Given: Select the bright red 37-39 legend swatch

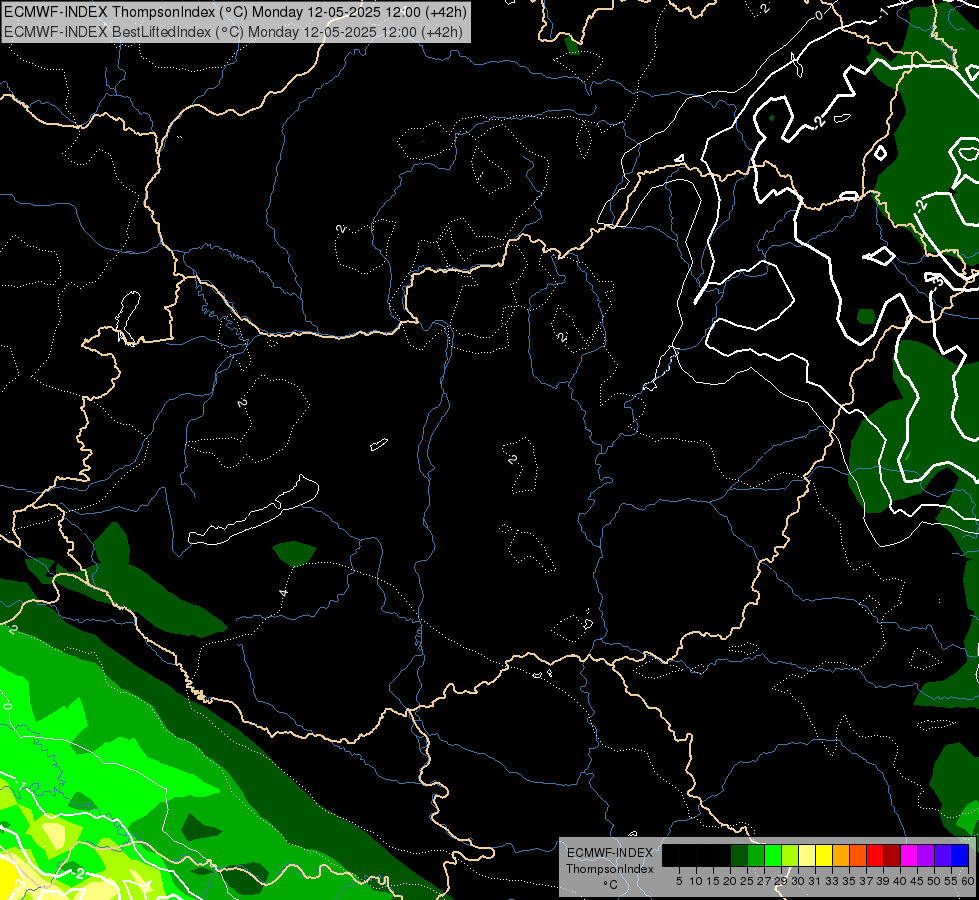Looking at the screenshot, I should point(875,855).
